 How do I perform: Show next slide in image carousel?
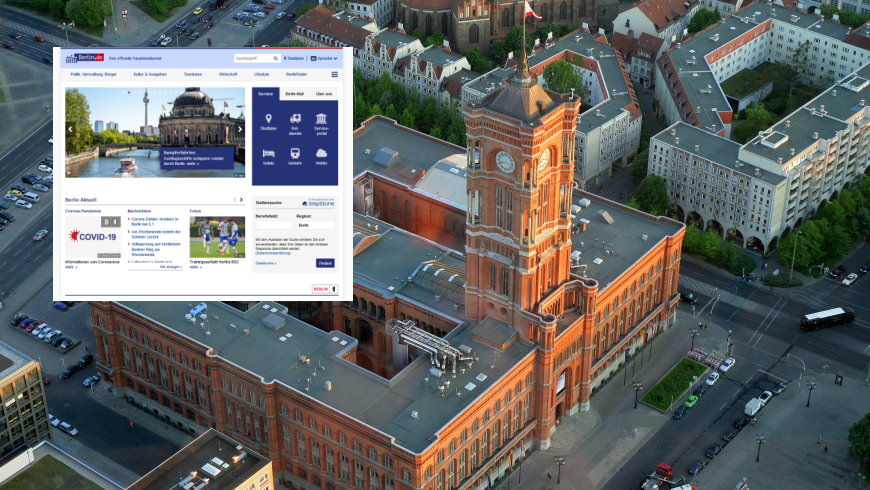pos(240,129)
